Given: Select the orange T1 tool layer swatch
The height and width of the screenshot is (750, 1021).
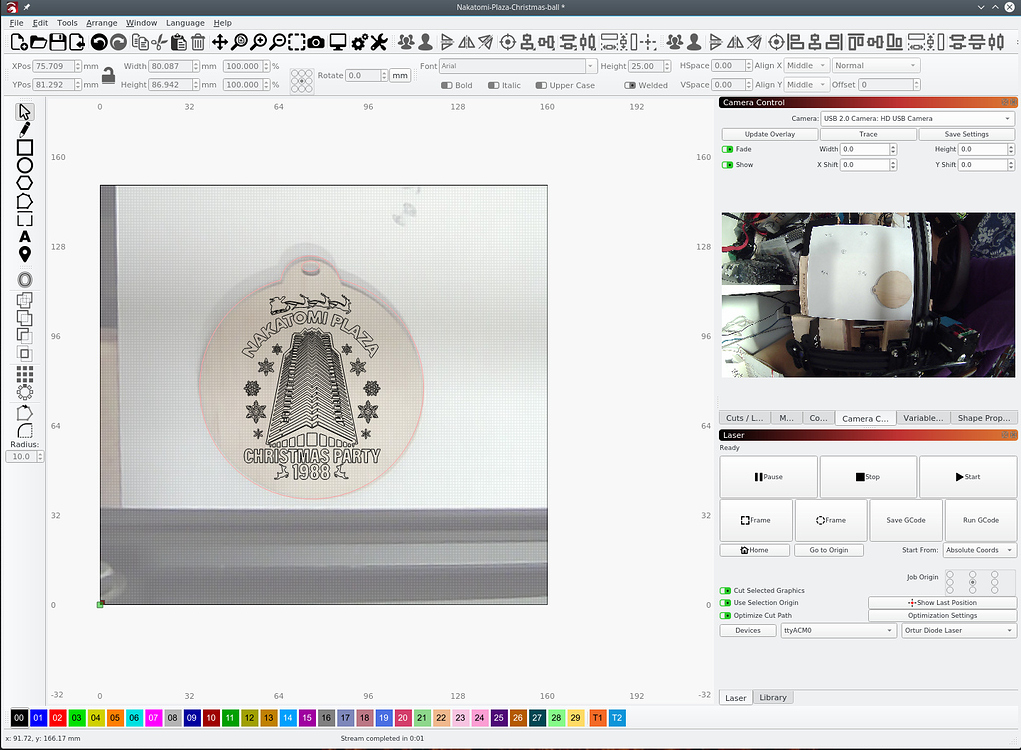Looking at the screenshot, I should [597, 717].
